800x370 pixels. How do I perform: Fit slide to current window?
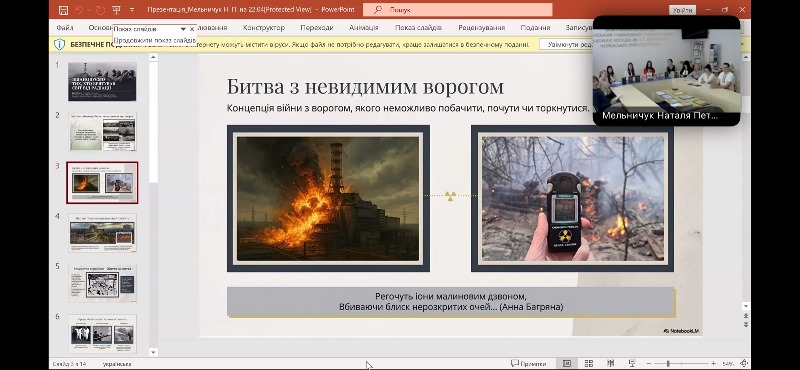pos(744,364)
